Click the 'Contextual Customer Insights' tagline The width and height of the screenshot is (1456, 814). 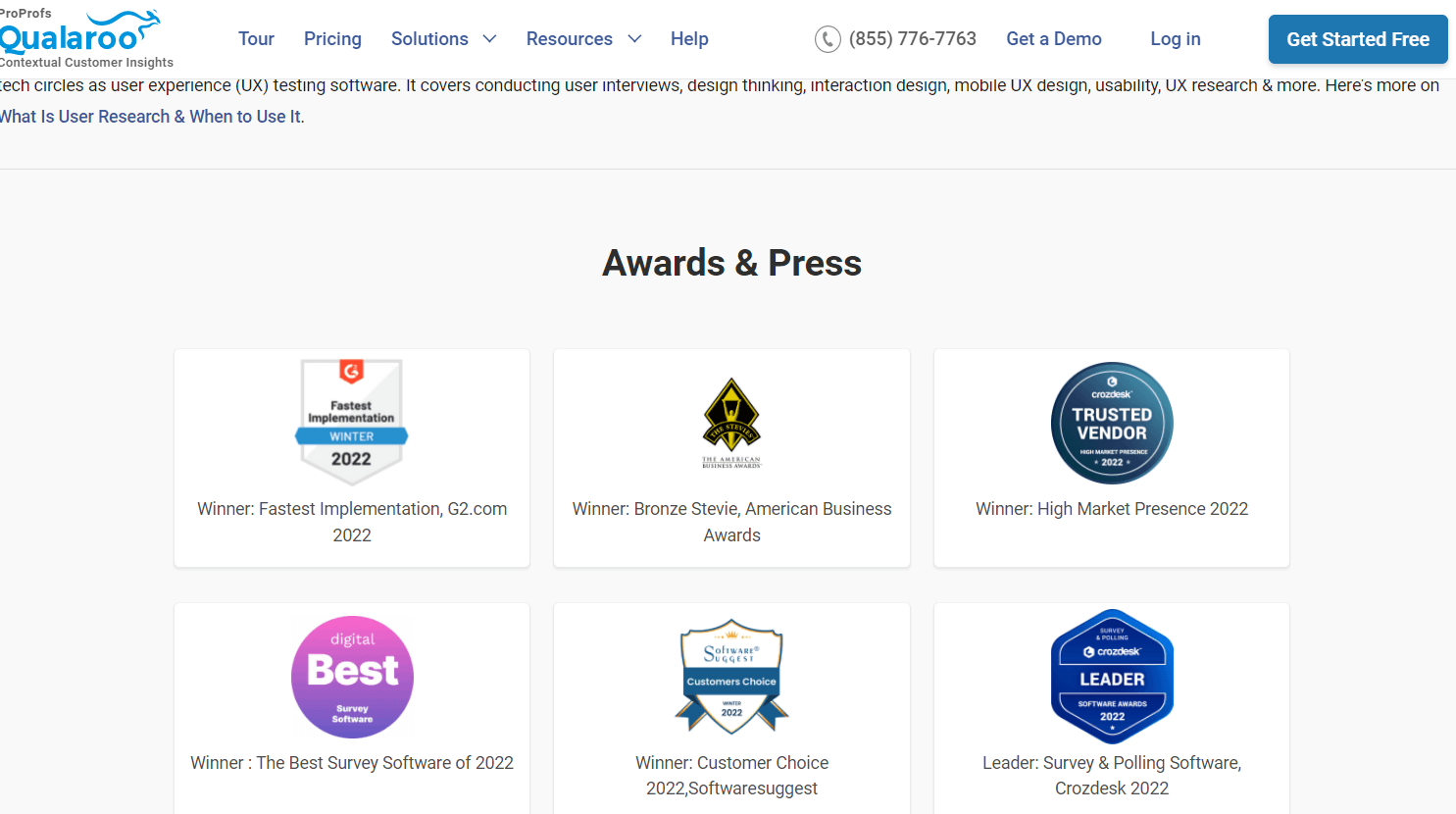pos(86,63)
